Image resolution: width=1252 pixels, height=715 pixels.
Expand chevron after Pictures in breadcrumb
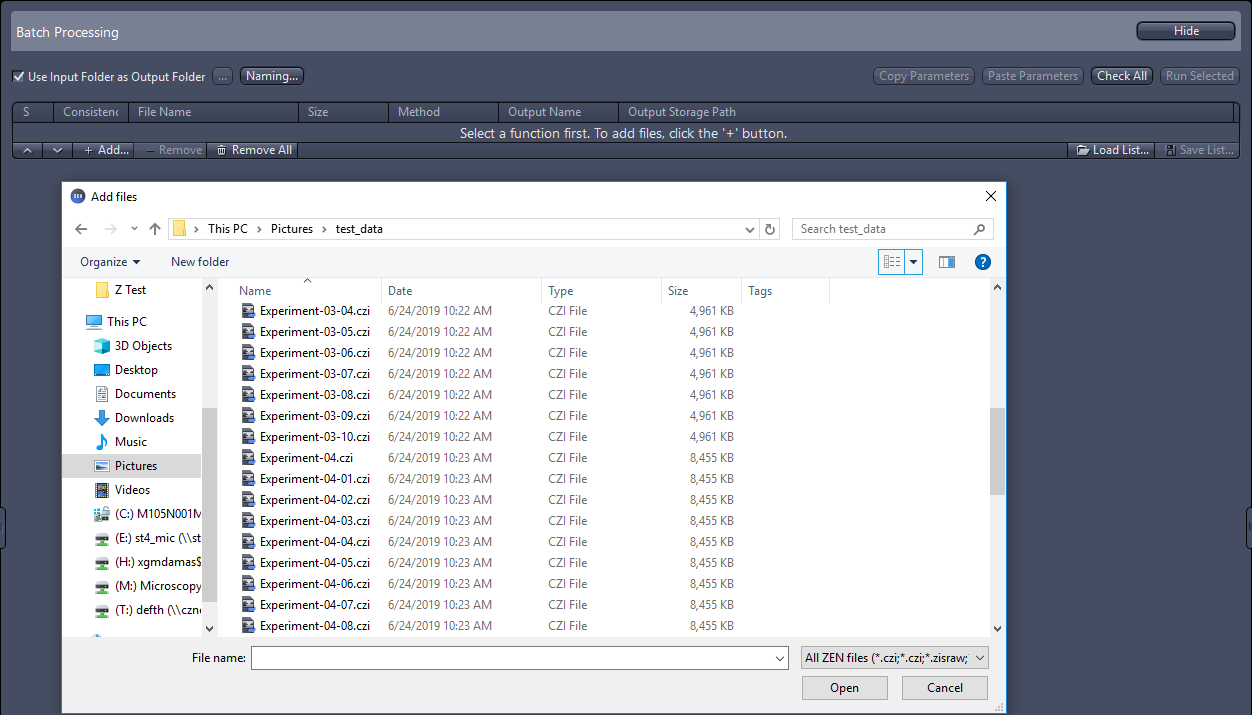point(324,229)
